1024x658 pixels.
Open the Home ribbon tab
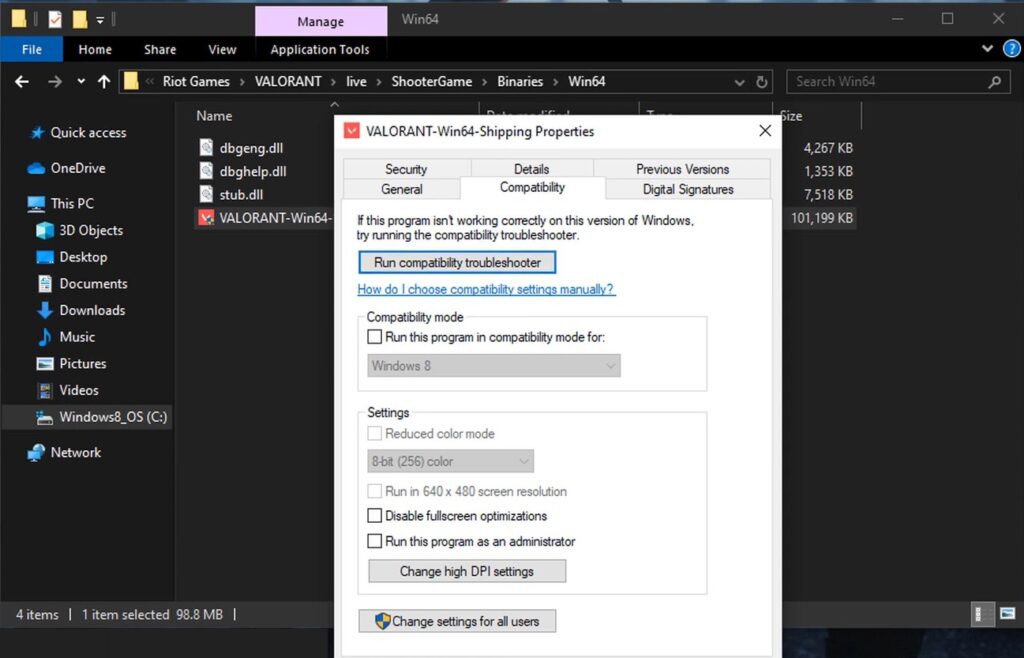point(95,50)
